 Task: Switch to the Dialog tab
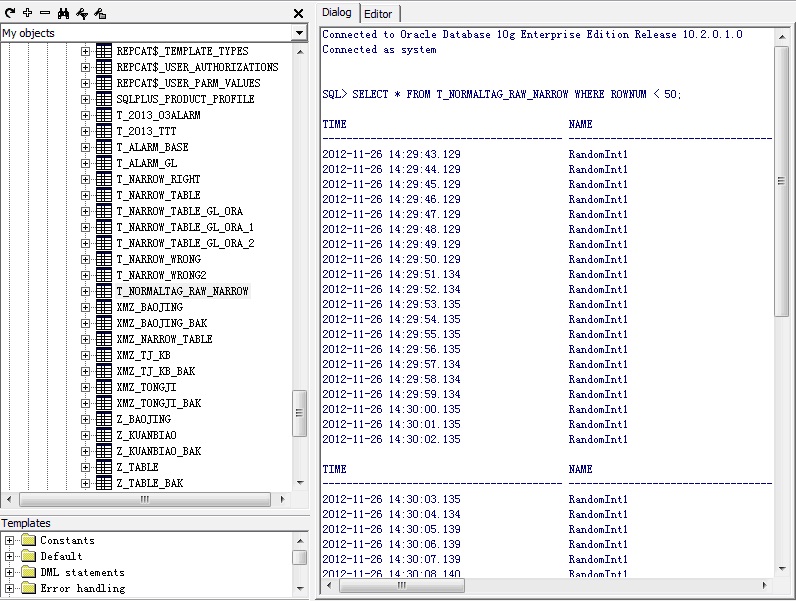(337, 12)
